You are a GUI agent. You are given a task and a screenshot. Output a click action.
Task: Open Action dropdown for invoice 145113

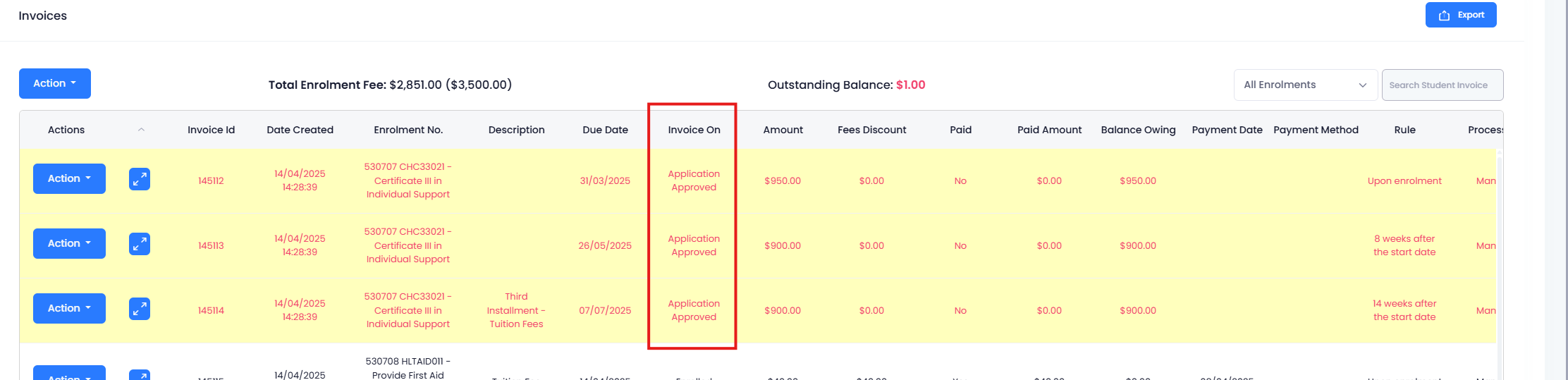point(69,243)
